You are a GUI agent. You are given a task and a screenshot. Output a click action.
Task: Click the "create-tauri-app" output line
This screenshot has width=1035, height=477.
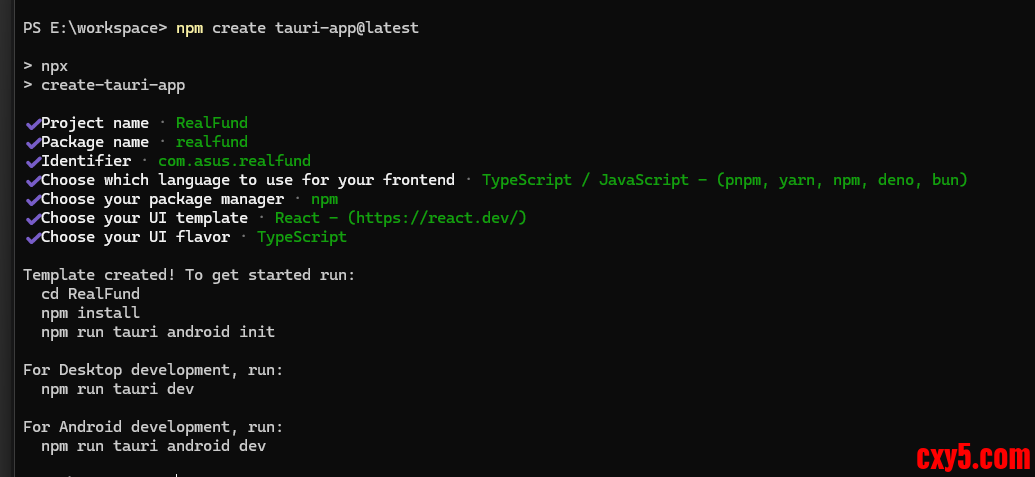(x=113, y=85)
